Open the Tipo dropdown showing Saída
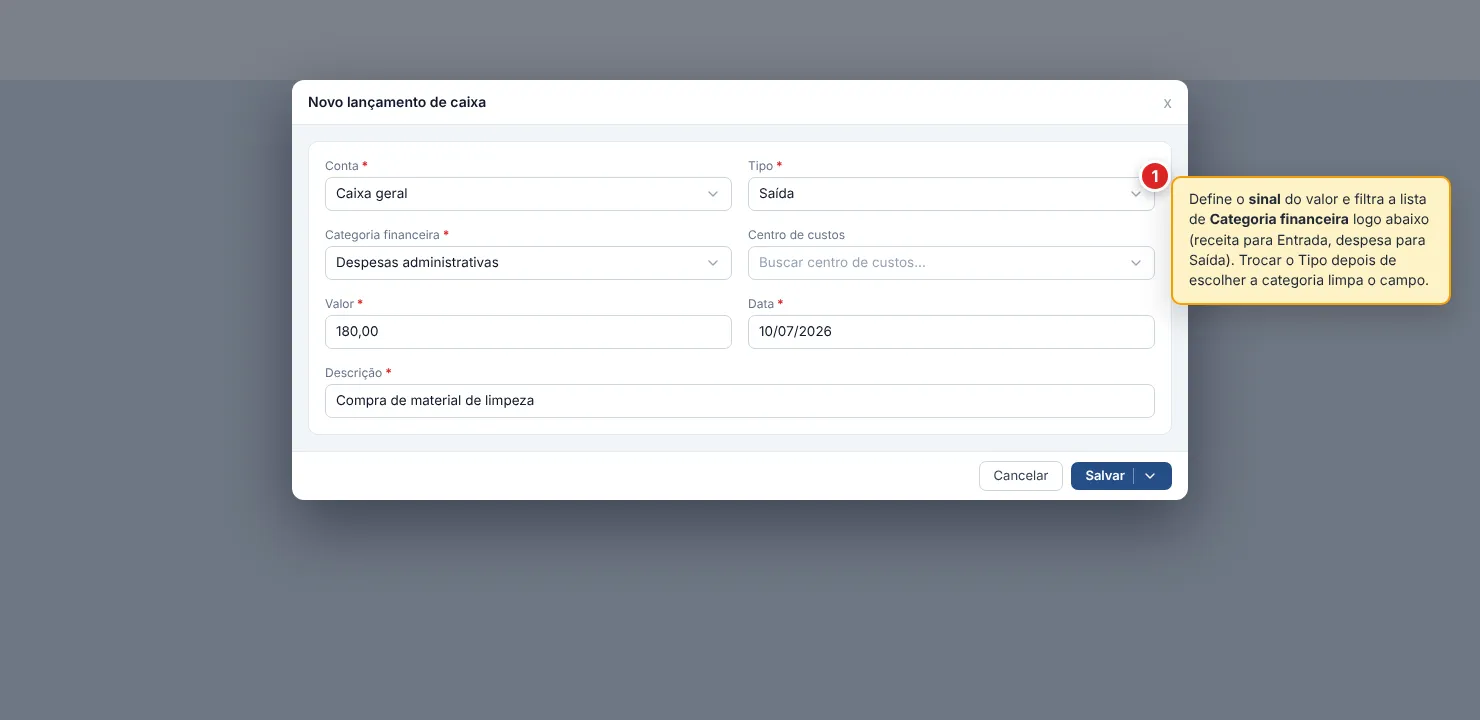 pyautogui.click(x=951, y=194)
